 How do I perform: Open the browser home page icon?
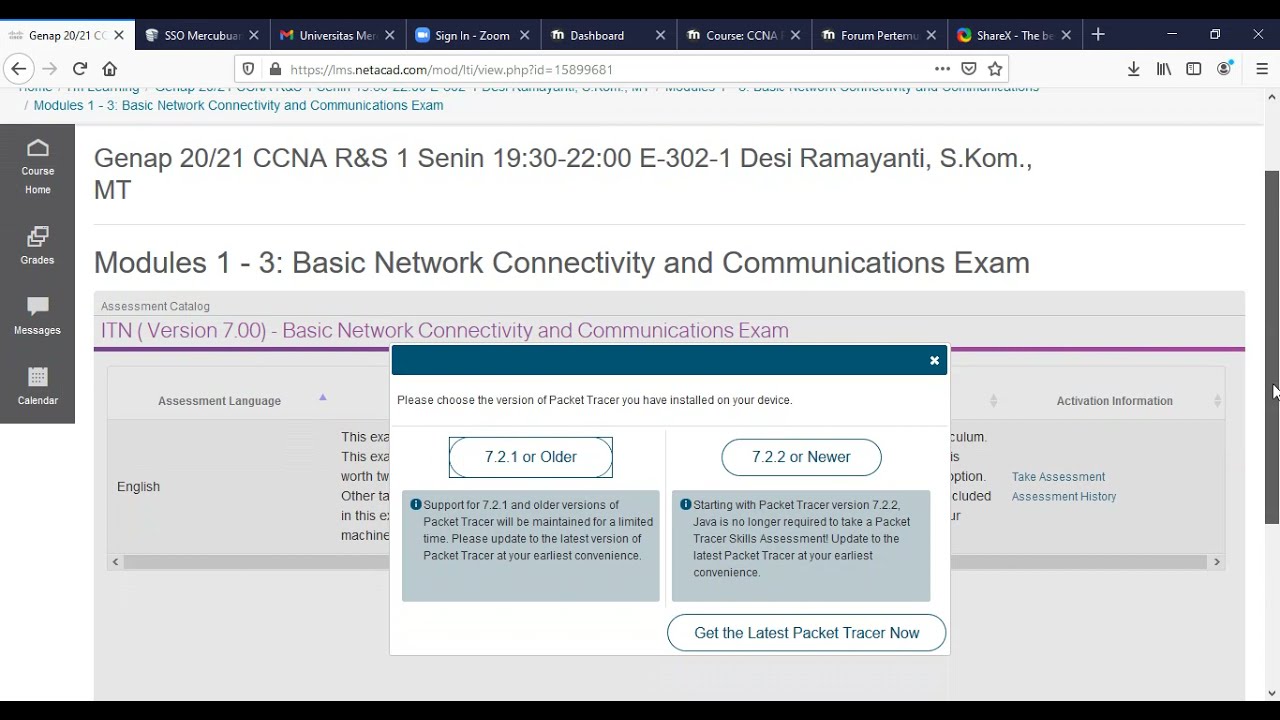[110, 69]
